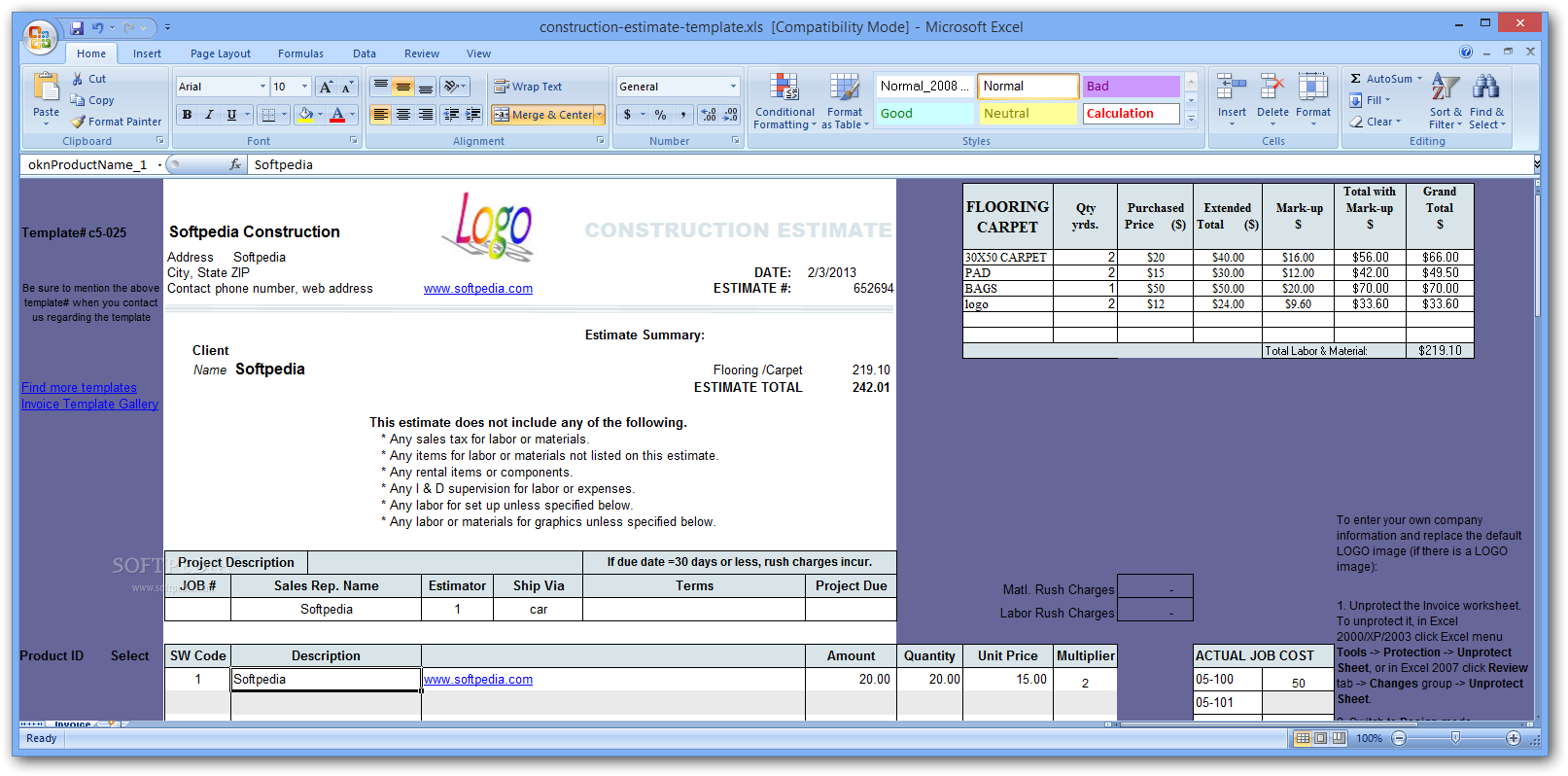
Task: Apply the Good cell style
Action: 924,114
